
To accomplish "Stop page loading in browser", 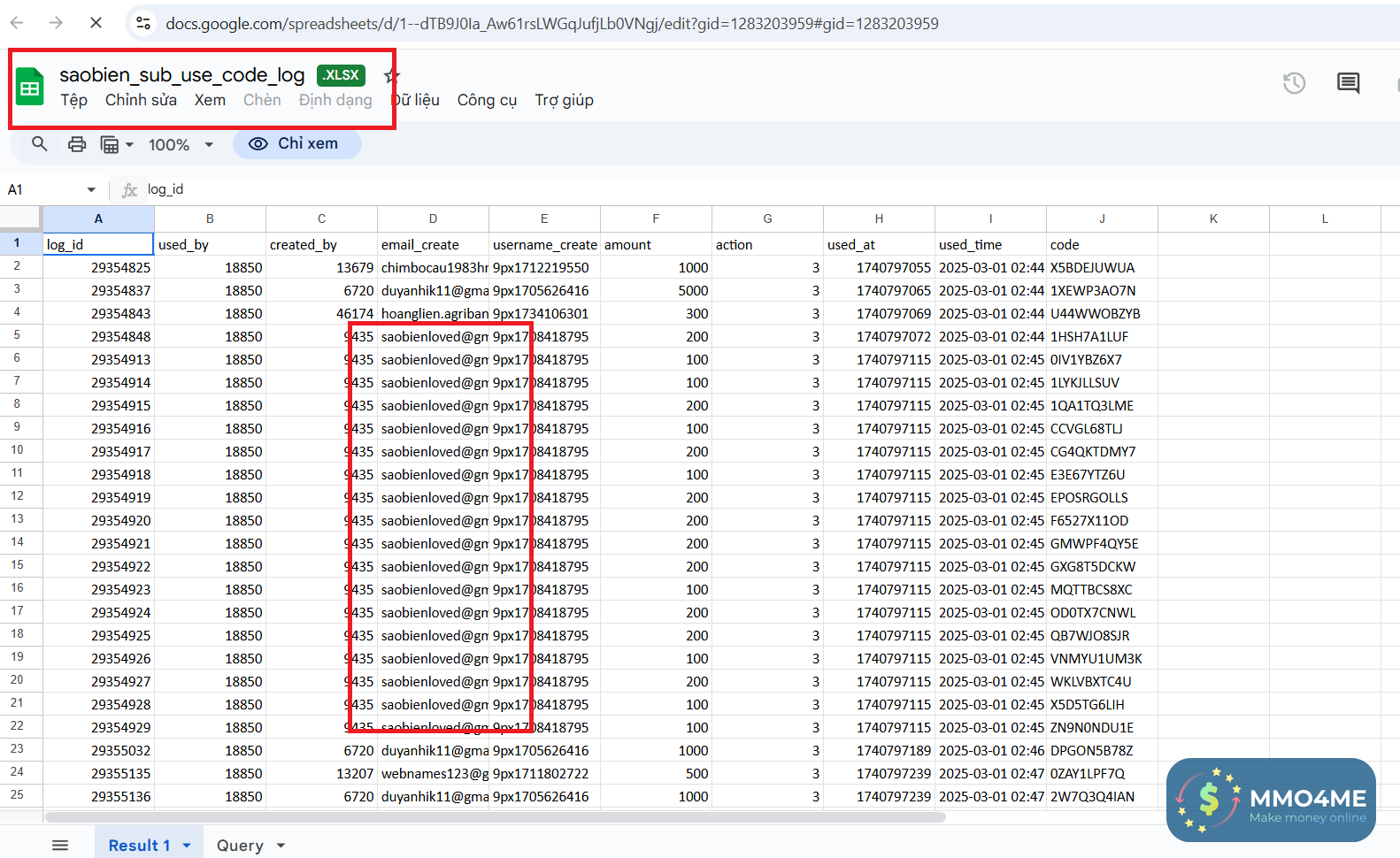I will (x=96, y=23).
